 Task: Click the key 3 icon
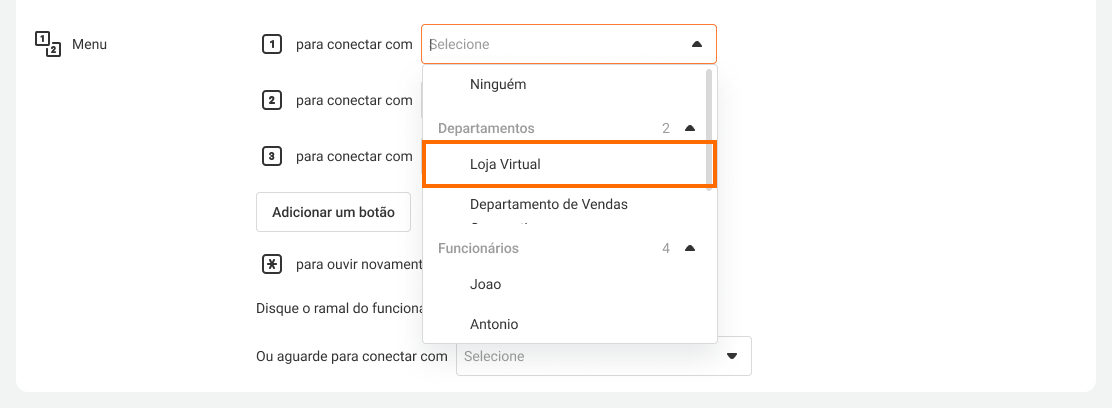(x=271, y=156)
